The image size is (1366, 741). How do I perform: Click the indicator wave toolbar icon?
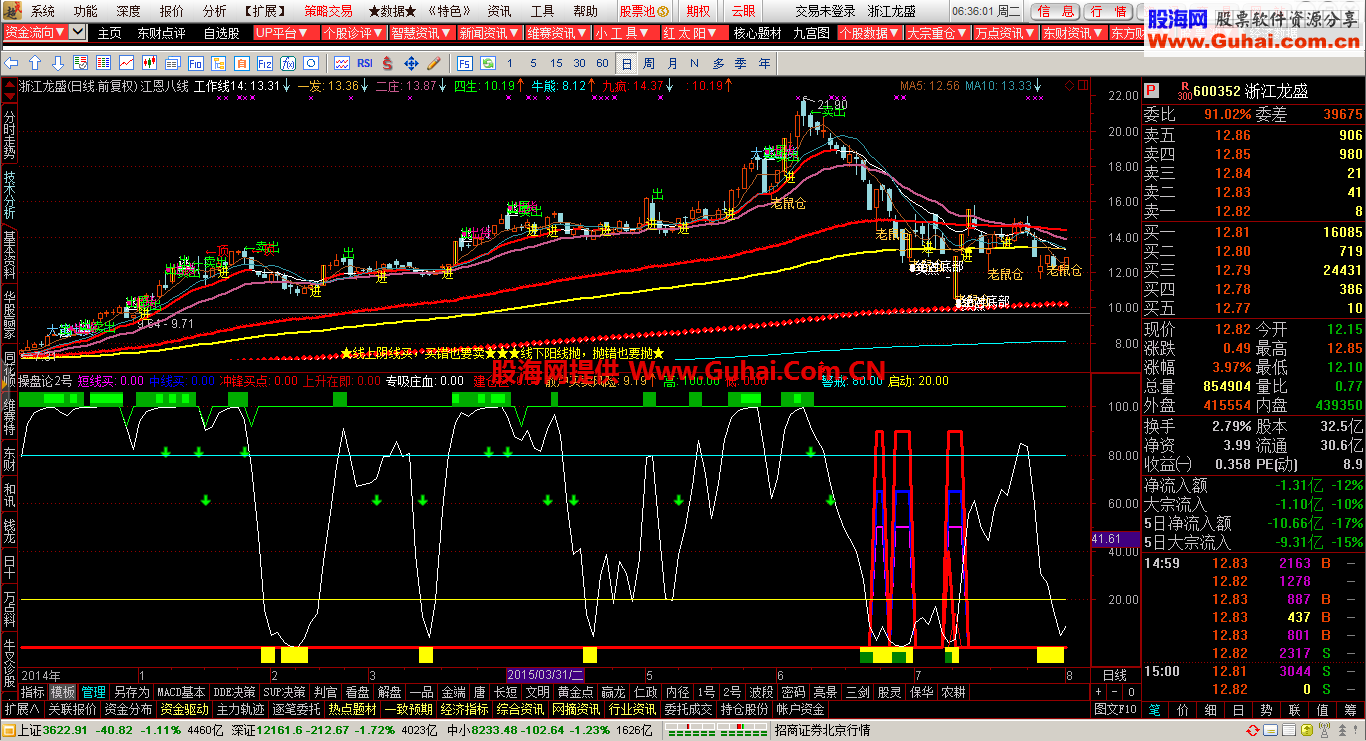(342, 63)
